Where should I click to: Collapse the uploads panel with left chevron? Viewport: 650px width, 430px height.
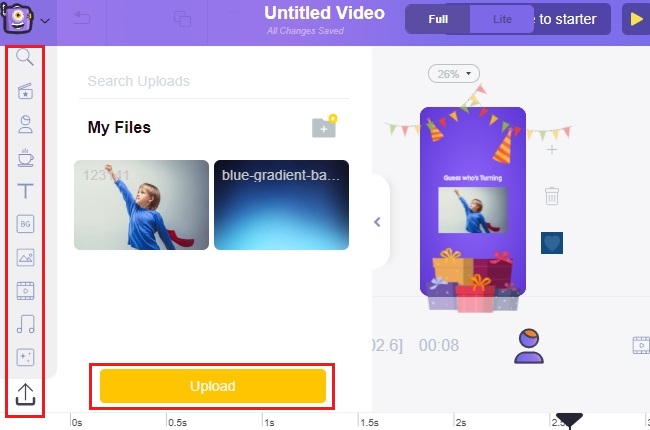[377, 222]
